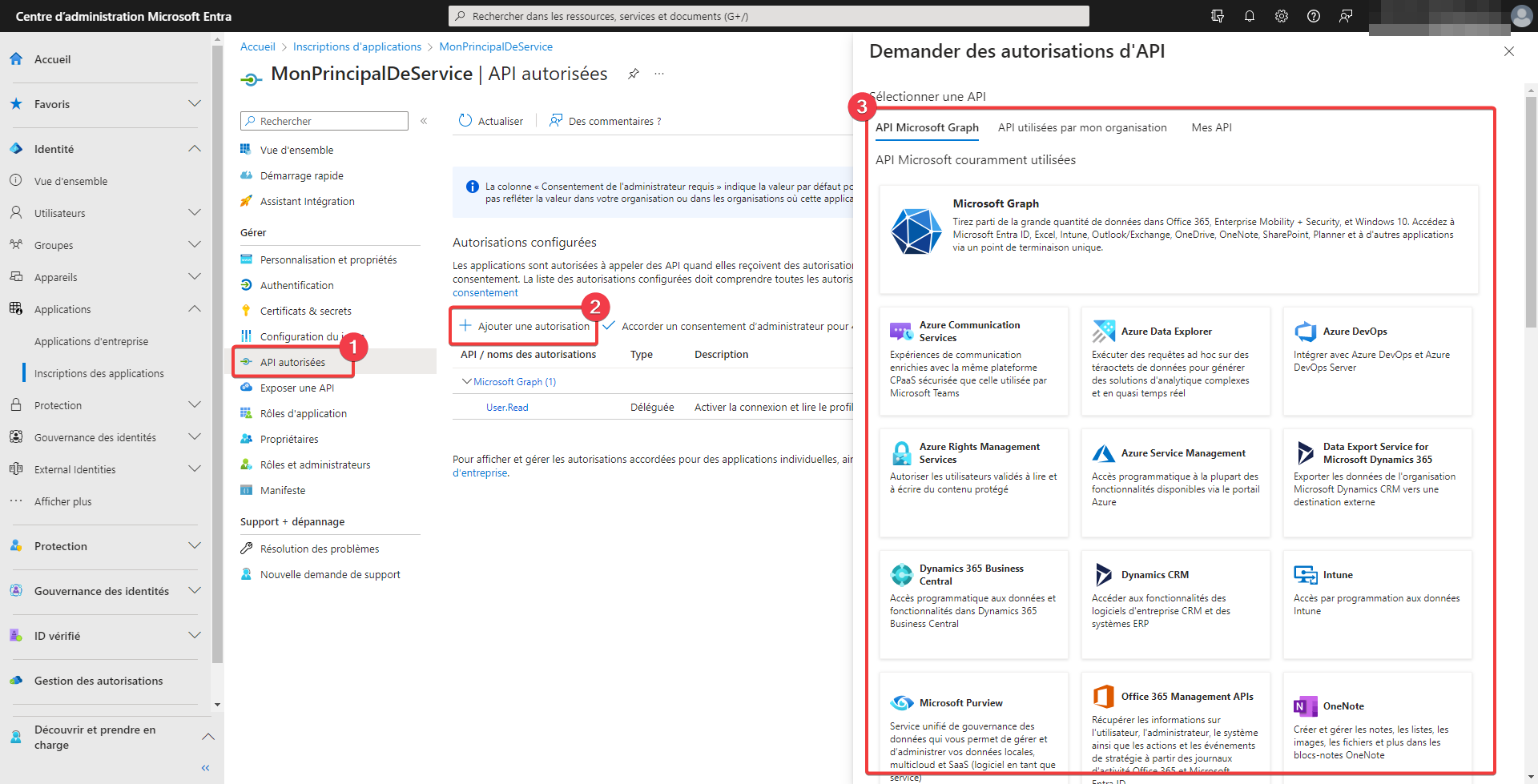Expand the Favoris section chevron
The width and height of the screenshot is (1538, 784).
(x=194, y=104)
